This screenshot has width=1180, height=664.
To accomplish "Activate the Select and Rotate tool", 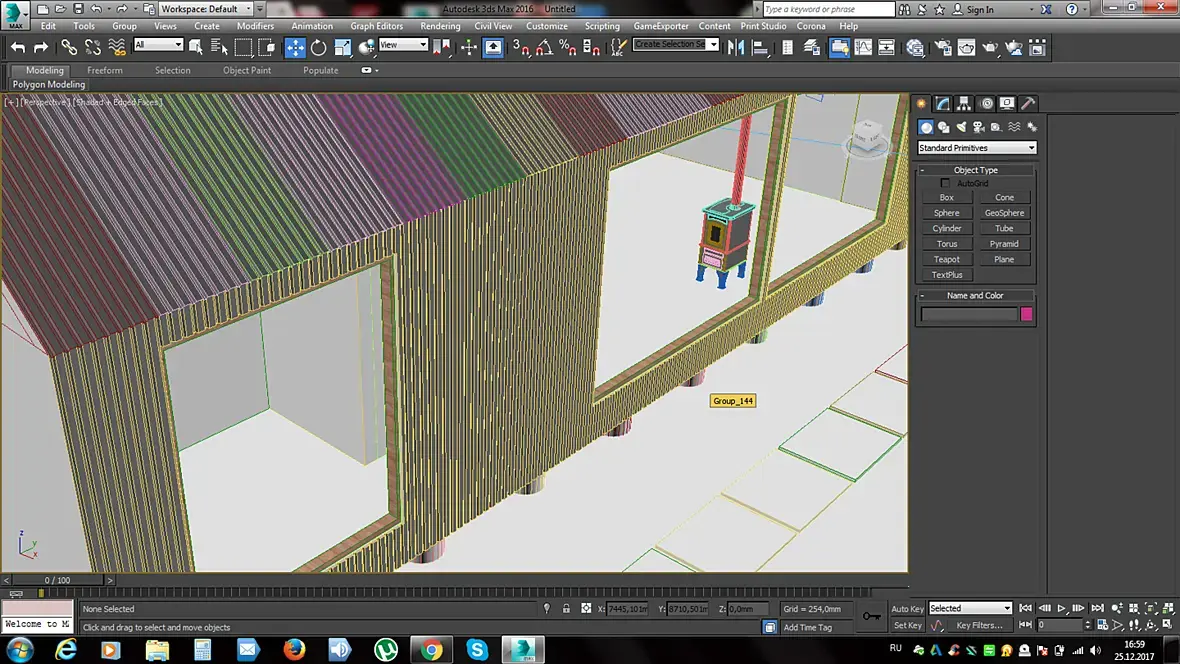I will (x=319, y=47).
